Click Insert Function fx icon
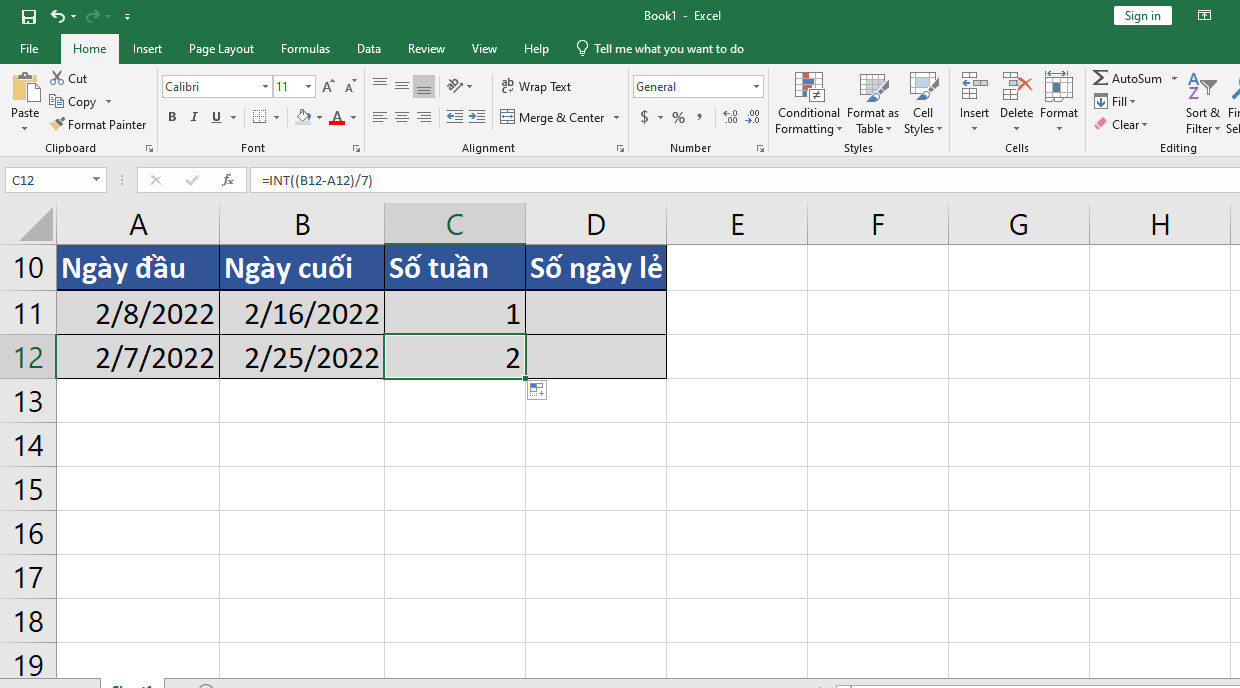The height and width of the screenshot is (688, 1240). click(x=228, y=181)
